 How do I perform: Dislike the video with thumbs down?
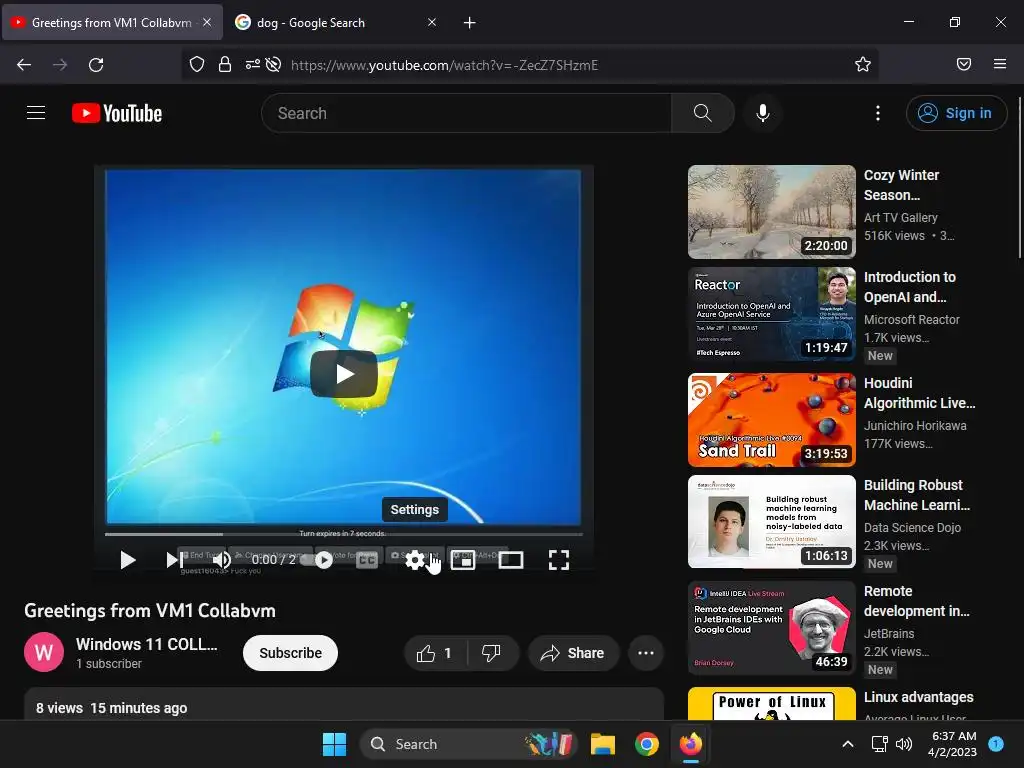tap(491, 652)
